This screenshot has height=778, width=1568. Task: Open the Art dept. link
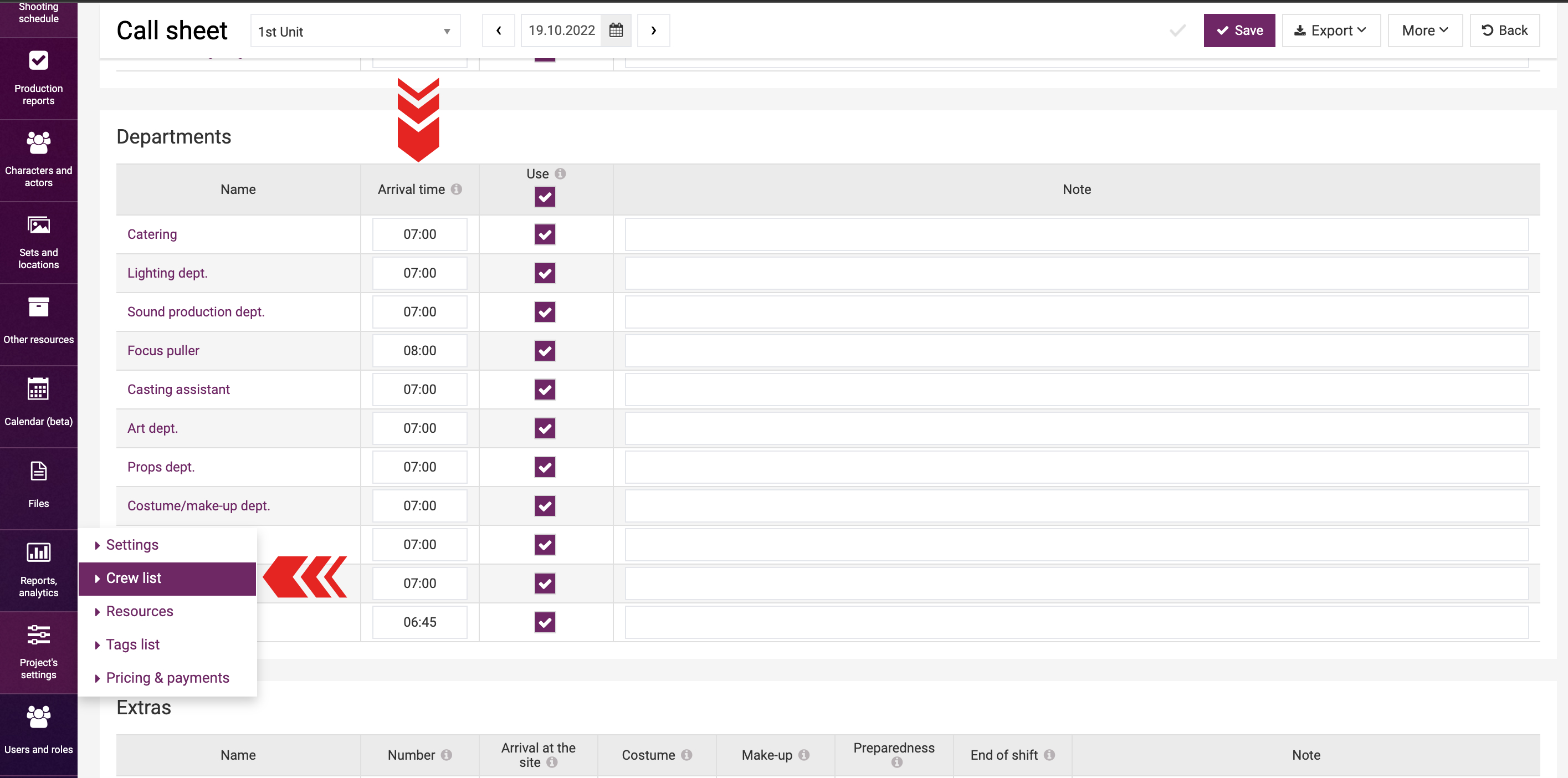coord(153,428)
